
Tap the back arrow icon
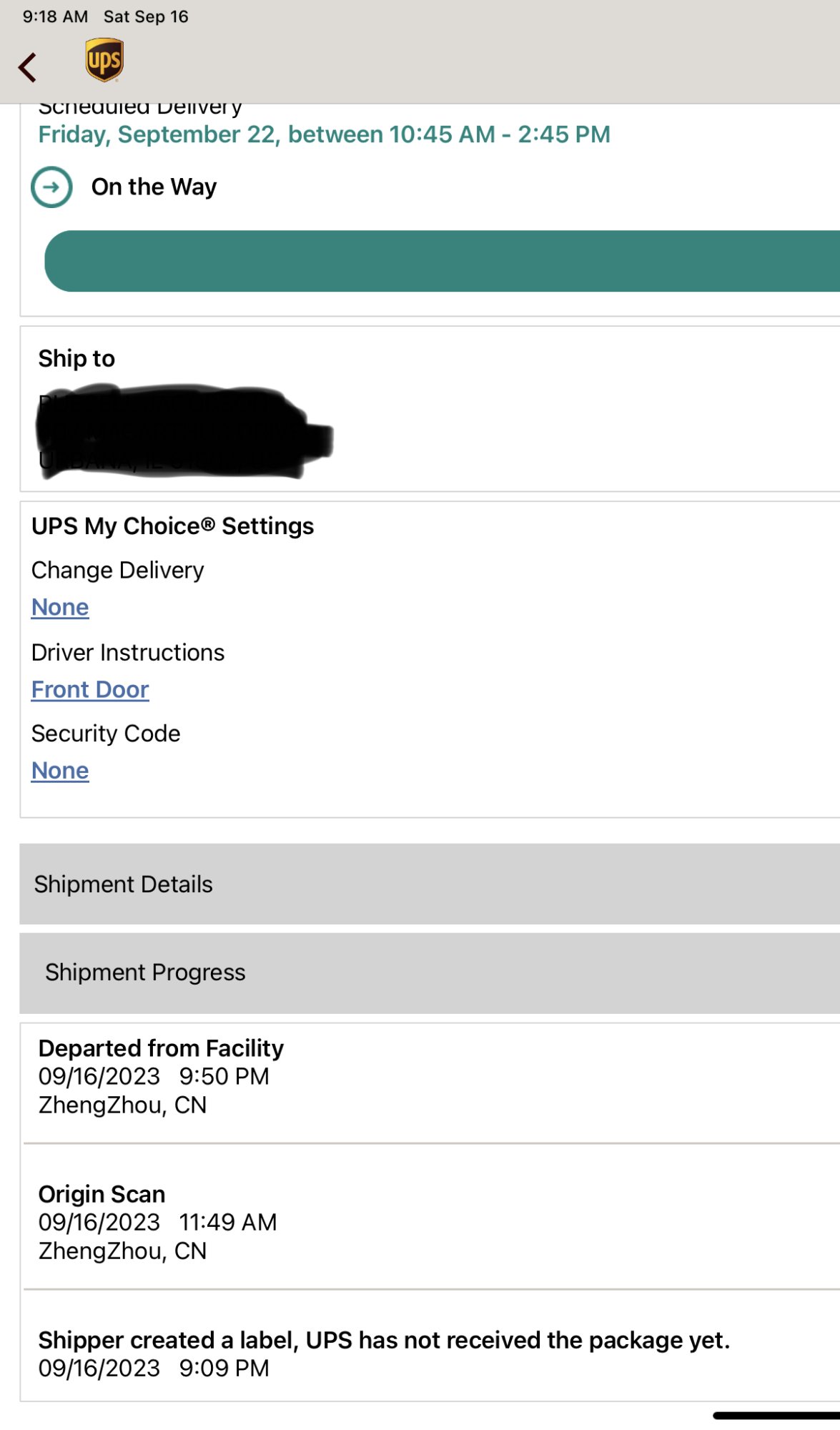coord(28,68)
